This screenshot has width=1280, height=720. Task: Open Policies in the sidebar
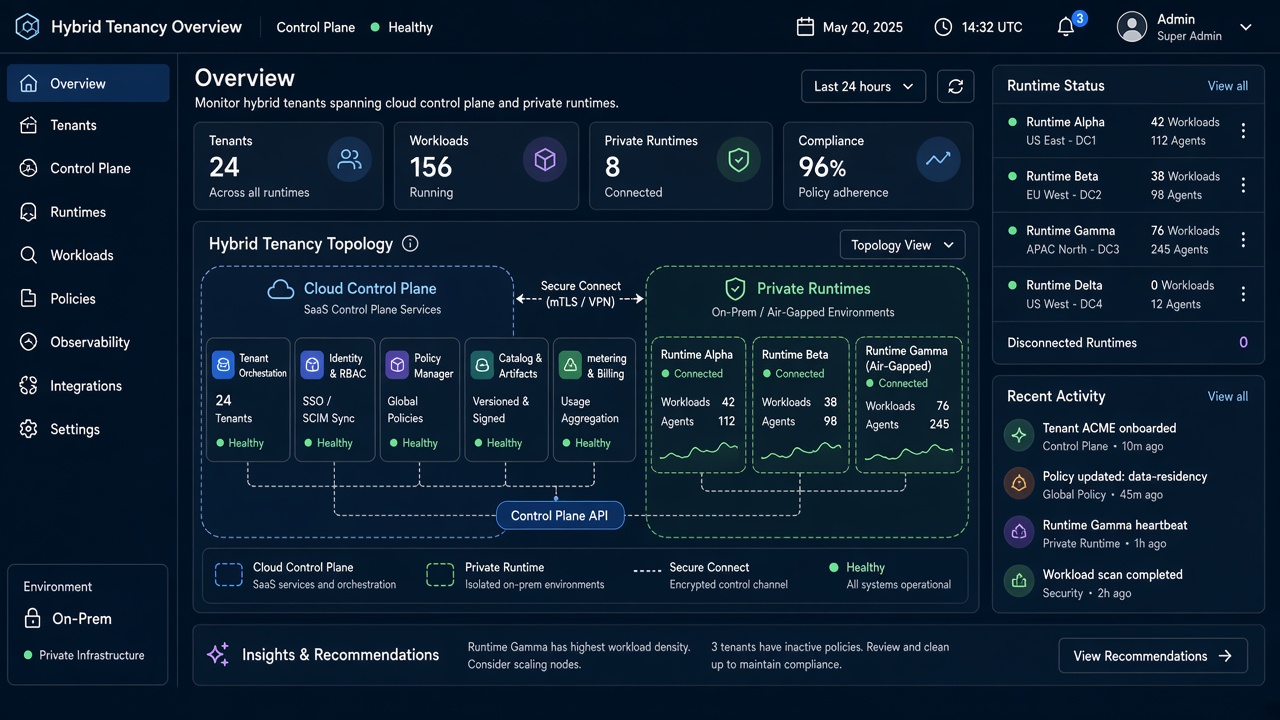88,299
